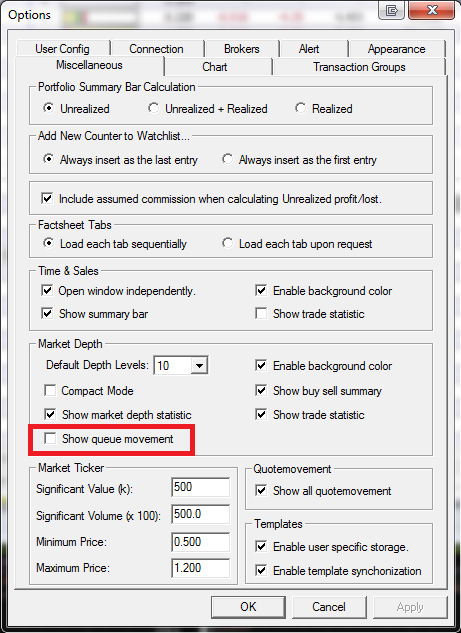This screenshot has width=461, height=633.
Task: Open the Appearance tab
Action: point(396,49)
